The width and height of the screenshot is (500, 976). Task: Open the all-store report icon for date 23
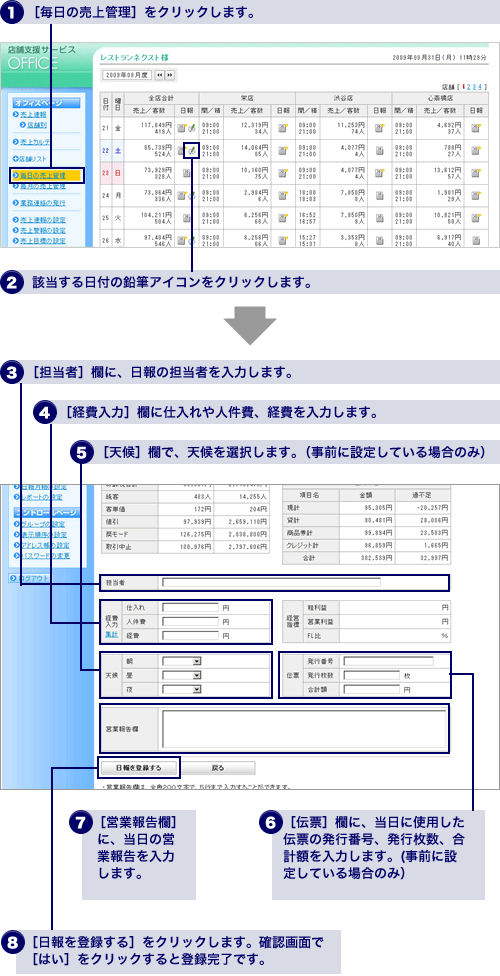coord(186,172)
